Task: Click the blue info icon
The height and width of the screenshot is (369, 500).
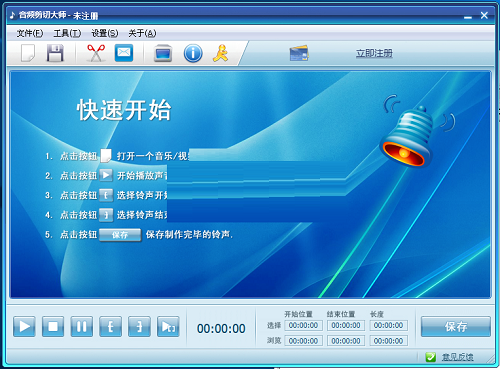Action: 193,53
